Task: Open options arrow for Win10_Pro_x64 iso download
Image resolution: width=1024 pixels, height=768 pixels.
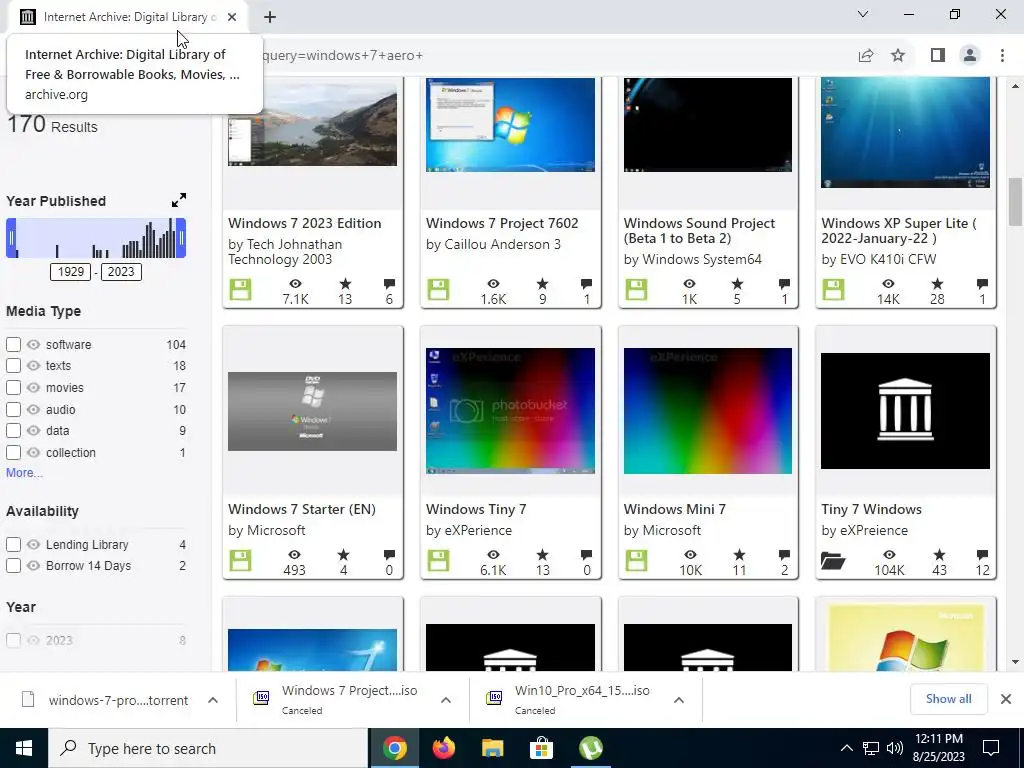Action: 679,700
